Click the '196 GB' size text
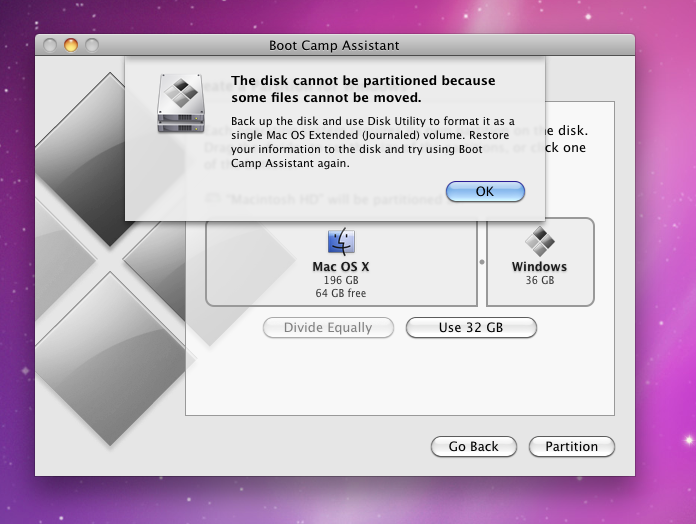696x524 pixels. point(341,280)
